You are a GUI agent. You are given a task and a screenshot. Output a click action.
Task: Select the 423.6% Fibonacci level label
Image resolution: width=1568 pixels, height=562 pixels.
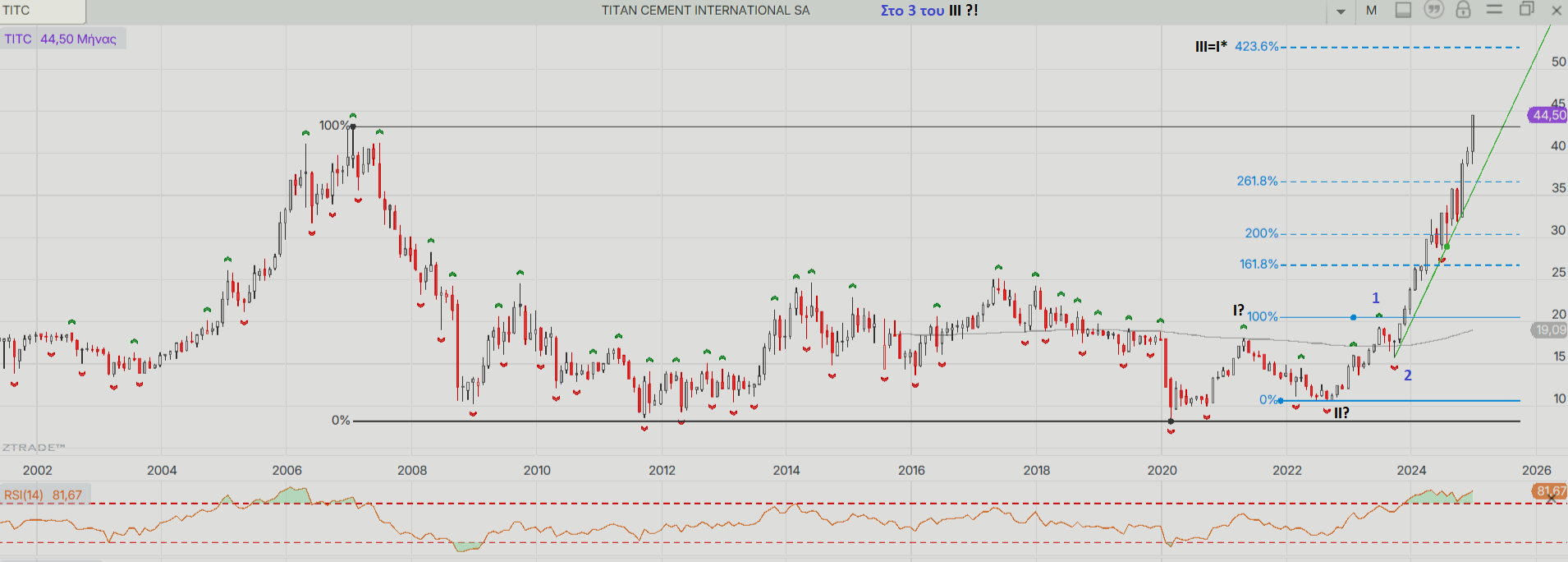1257,47
